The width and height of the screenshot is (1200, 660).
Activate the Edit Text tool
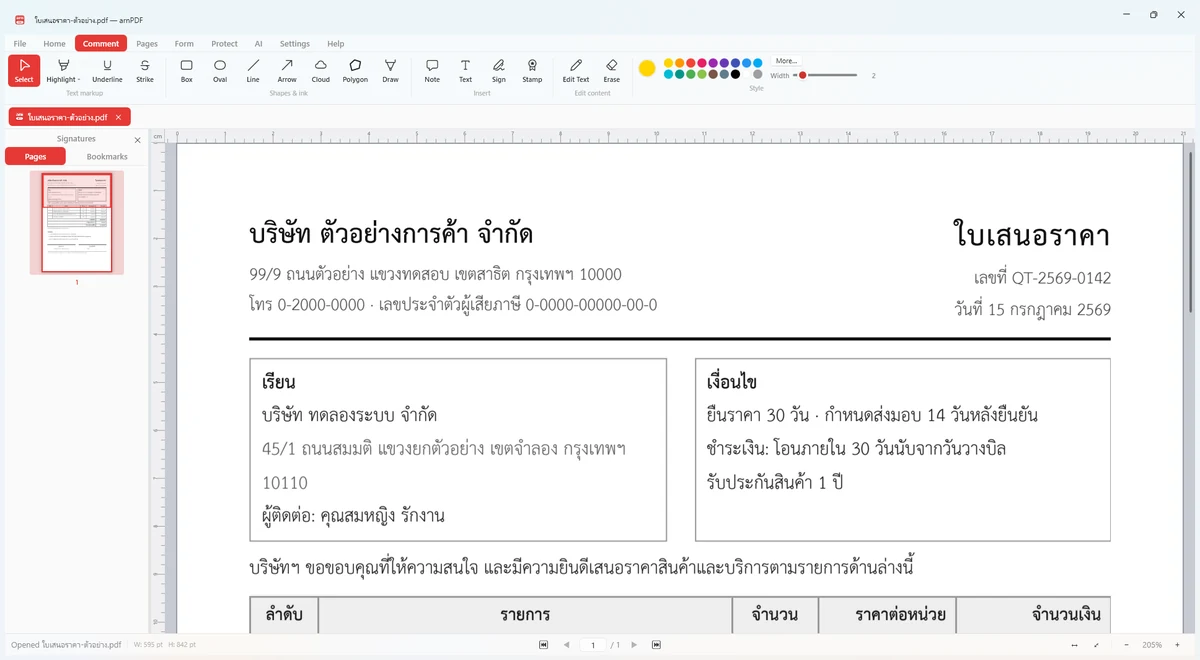pyautogui.click(x=576, y=70)
